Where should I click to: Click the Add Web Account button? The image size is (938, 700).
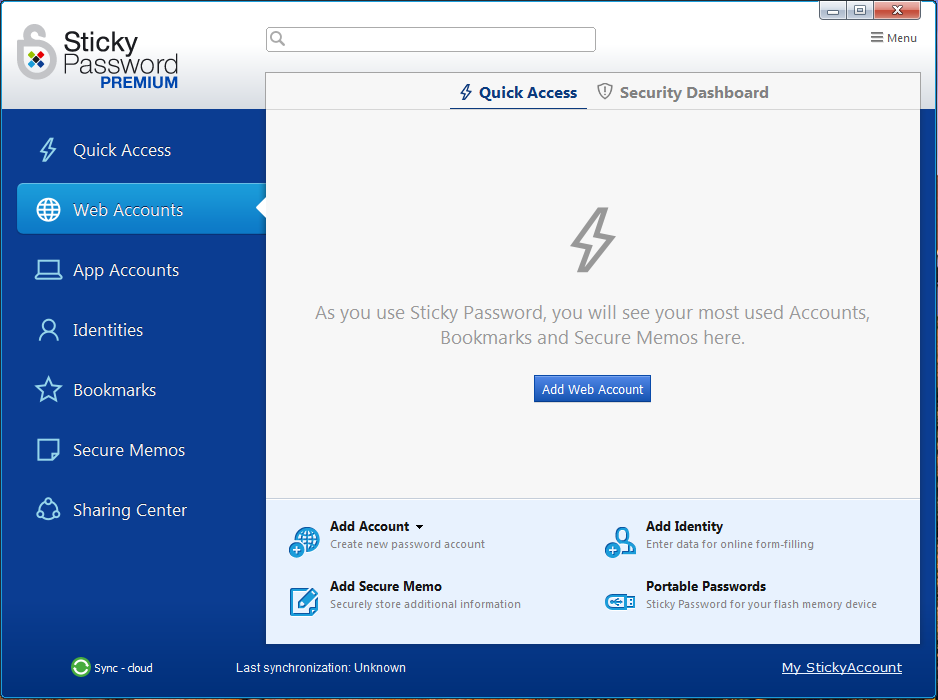[x=592, y=388]
